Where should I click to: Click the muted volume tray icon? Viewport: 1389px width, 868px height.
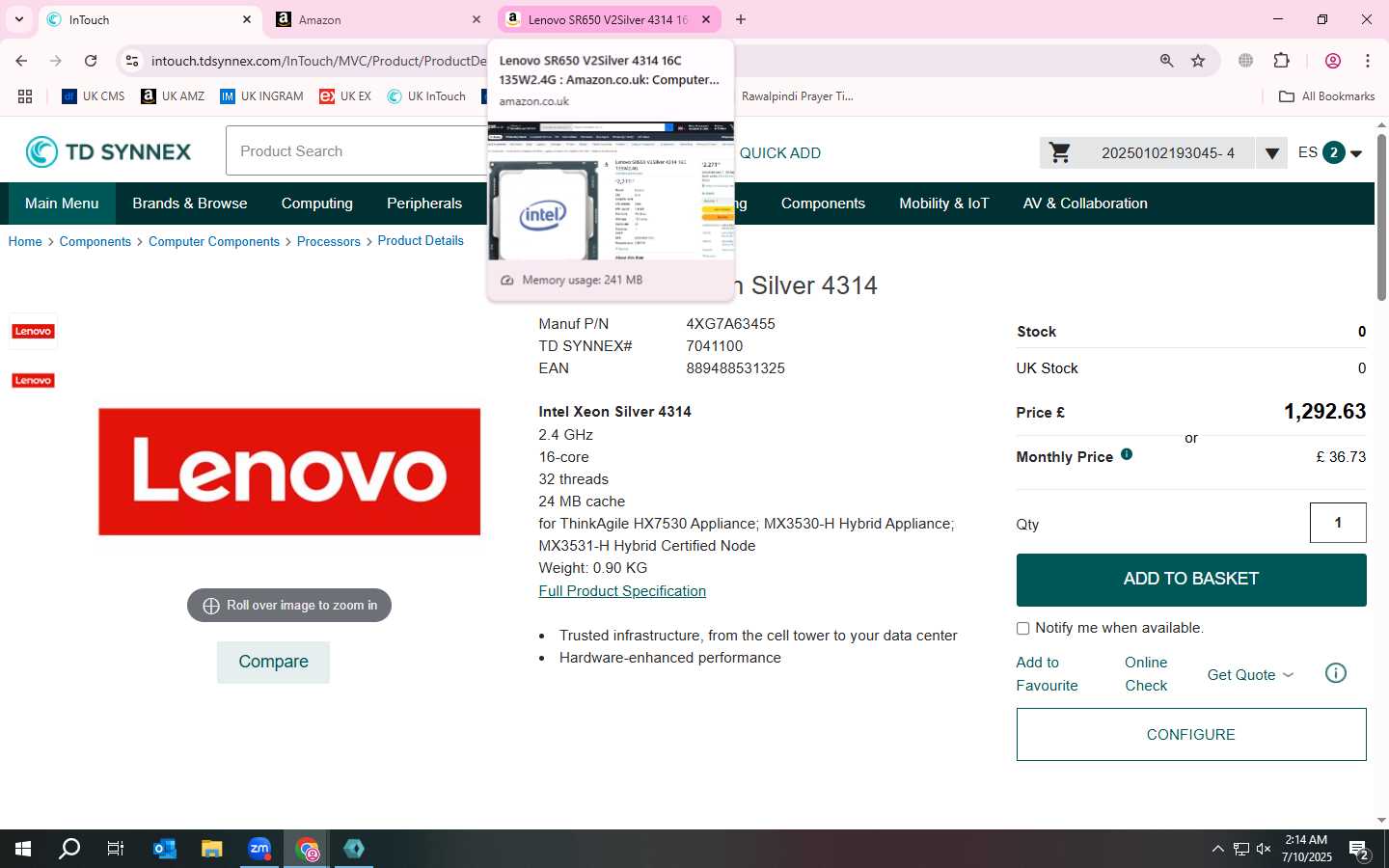(x=1264, y=849)
